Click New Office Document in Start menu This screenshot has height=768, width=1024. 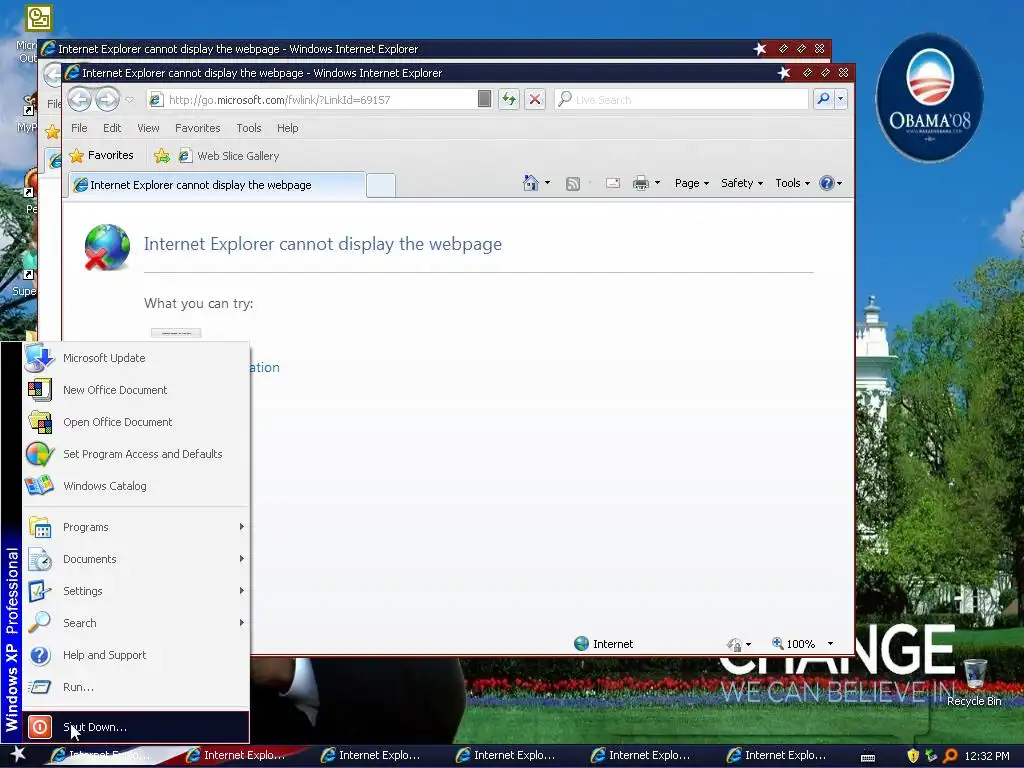coord(136,390)
